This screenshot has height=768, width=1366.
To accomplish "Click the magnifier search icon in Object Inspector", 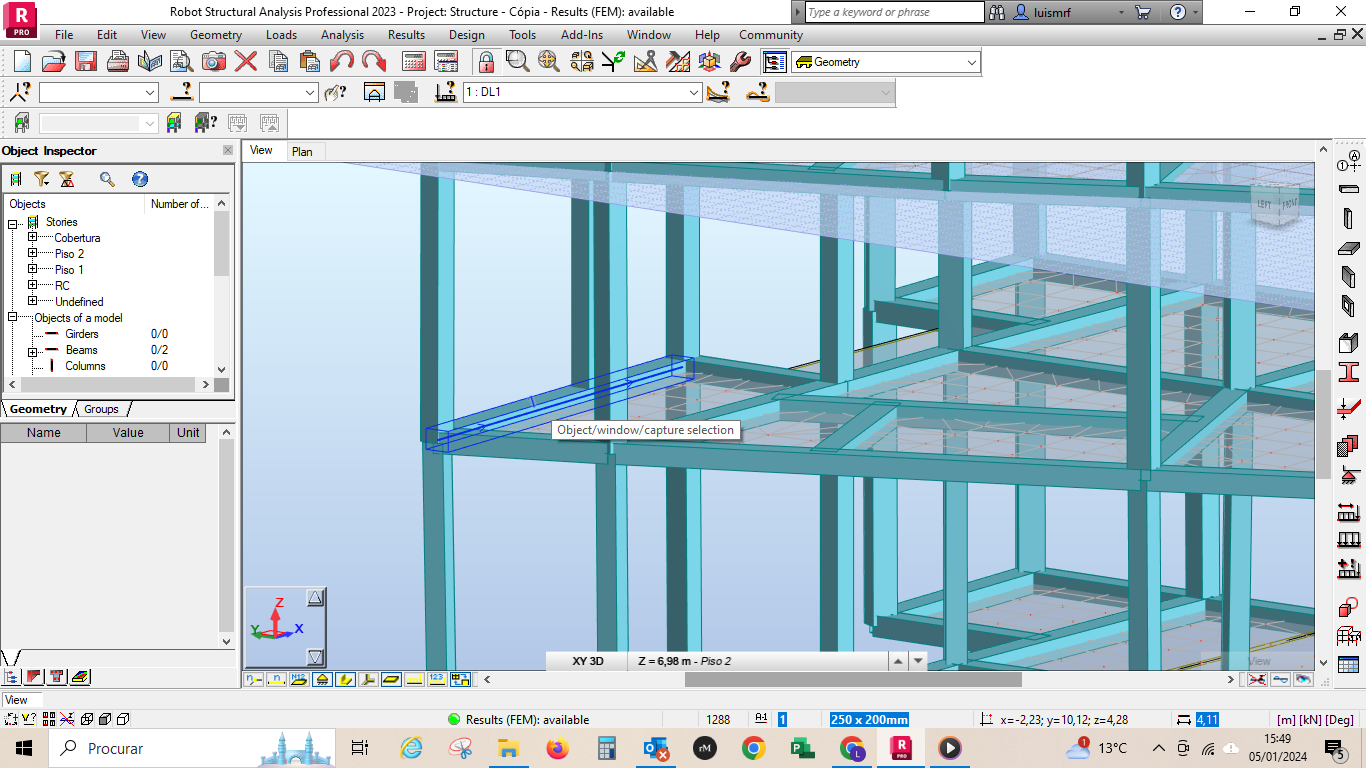I will pos(107,179).
